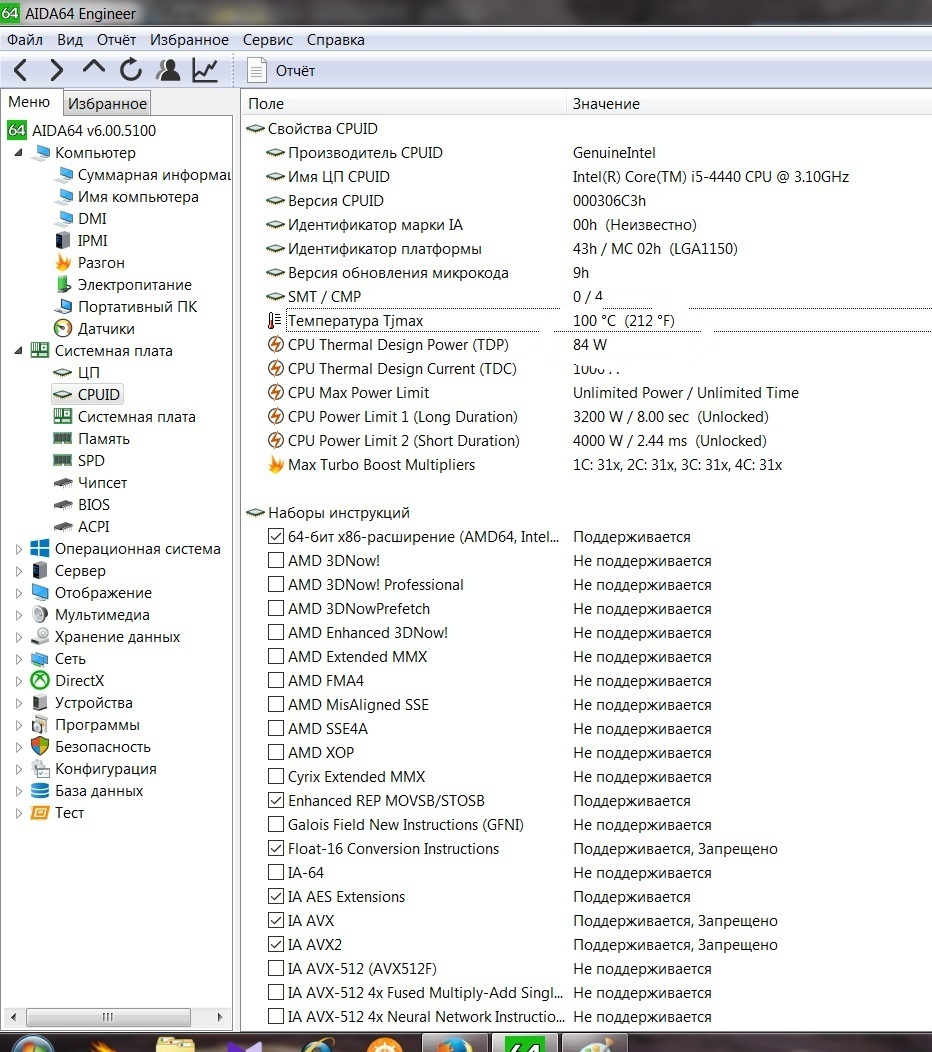This screenshot has height=1052, width=932.
Task: Select the База данных tree item
Action: point(87,790)
